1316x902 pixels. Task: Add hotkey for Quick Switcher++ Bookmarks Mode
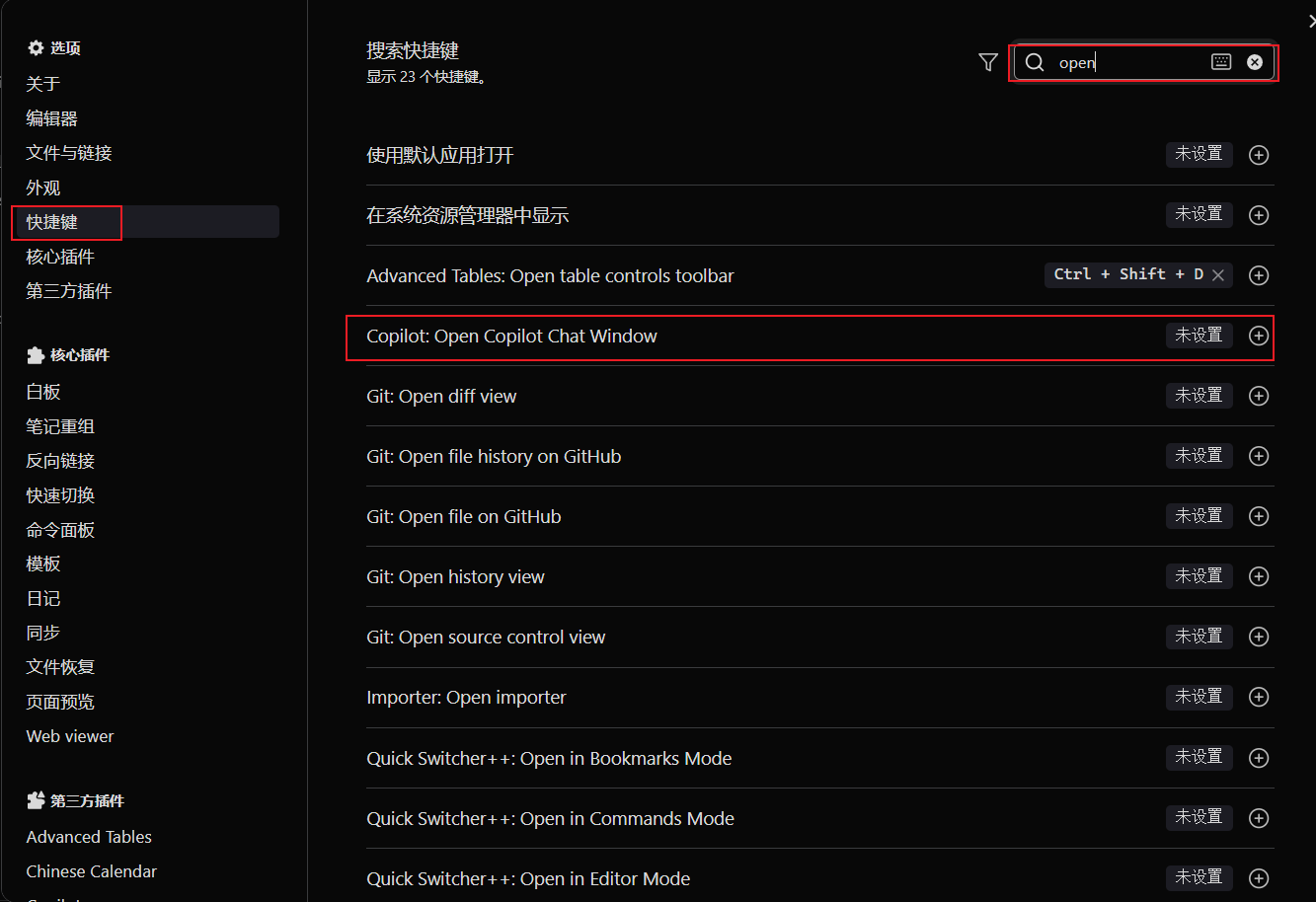click(x=1259, y=758)
